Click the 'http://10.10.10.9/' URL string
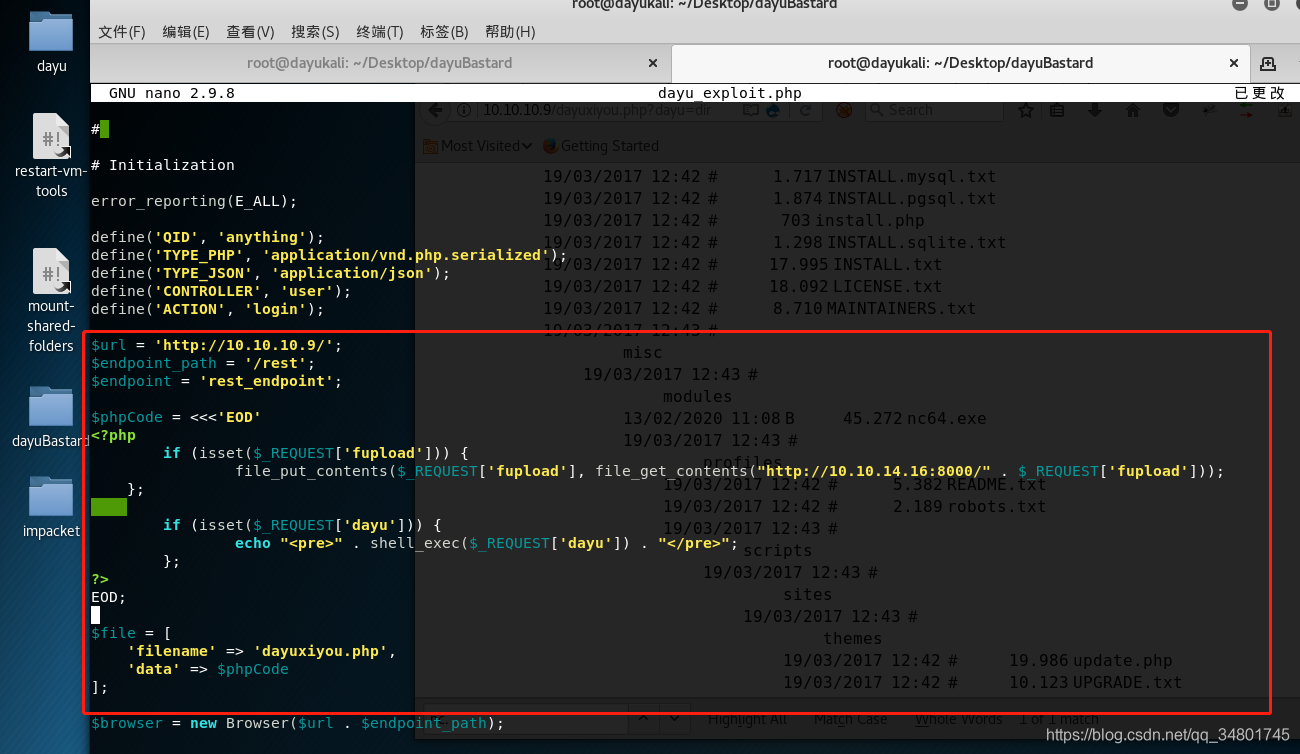Image resolution: width=1300 pixels, height=754 pixels. (244, 345)
